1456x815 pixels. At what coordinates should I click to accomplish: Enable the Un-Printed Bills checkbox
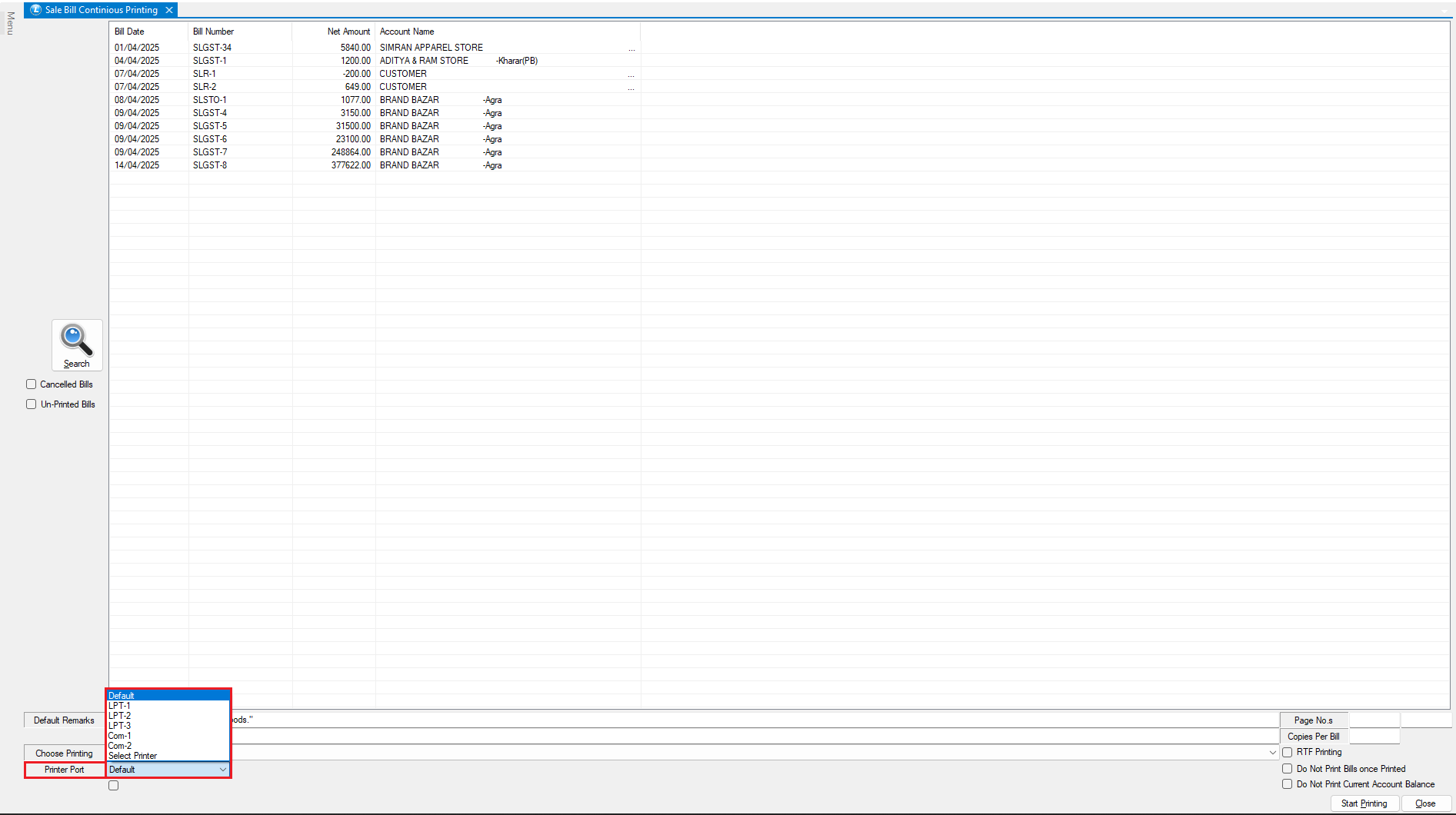(32, 404)
